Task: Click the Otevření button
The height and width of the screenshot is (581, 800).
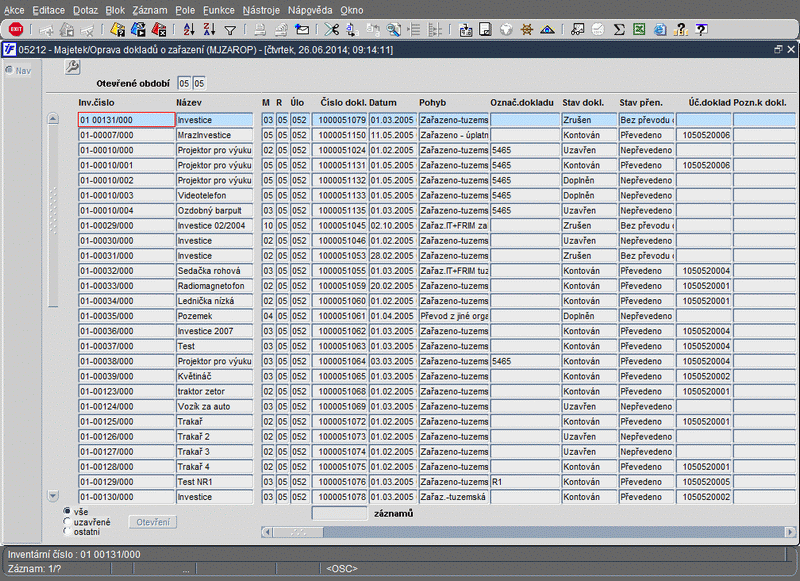Action: [154, 522]
